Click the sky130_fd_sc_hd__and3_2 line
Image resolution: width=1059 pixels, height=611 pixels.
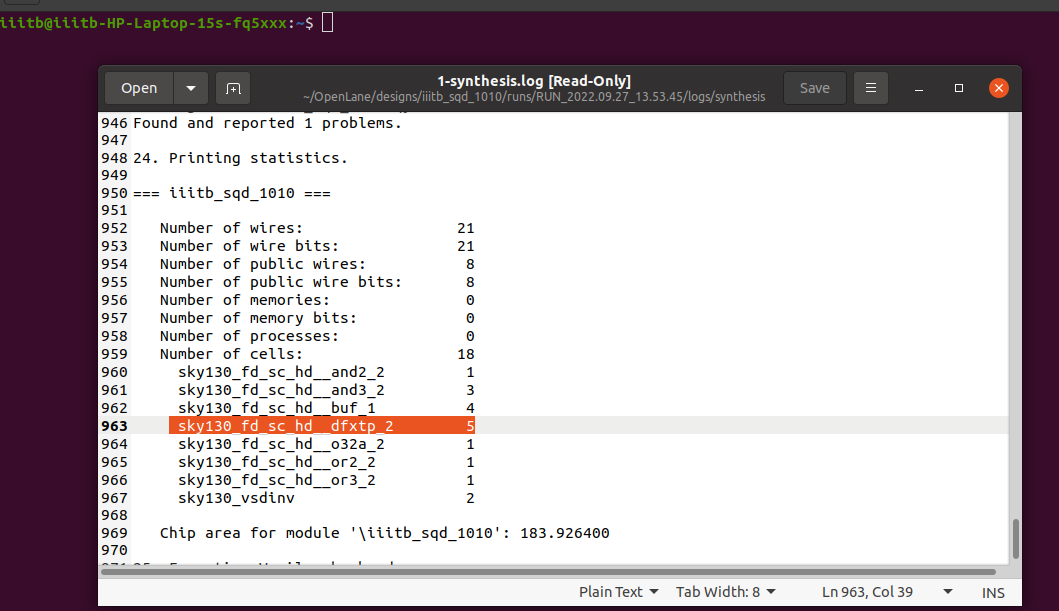pos(326,390)
